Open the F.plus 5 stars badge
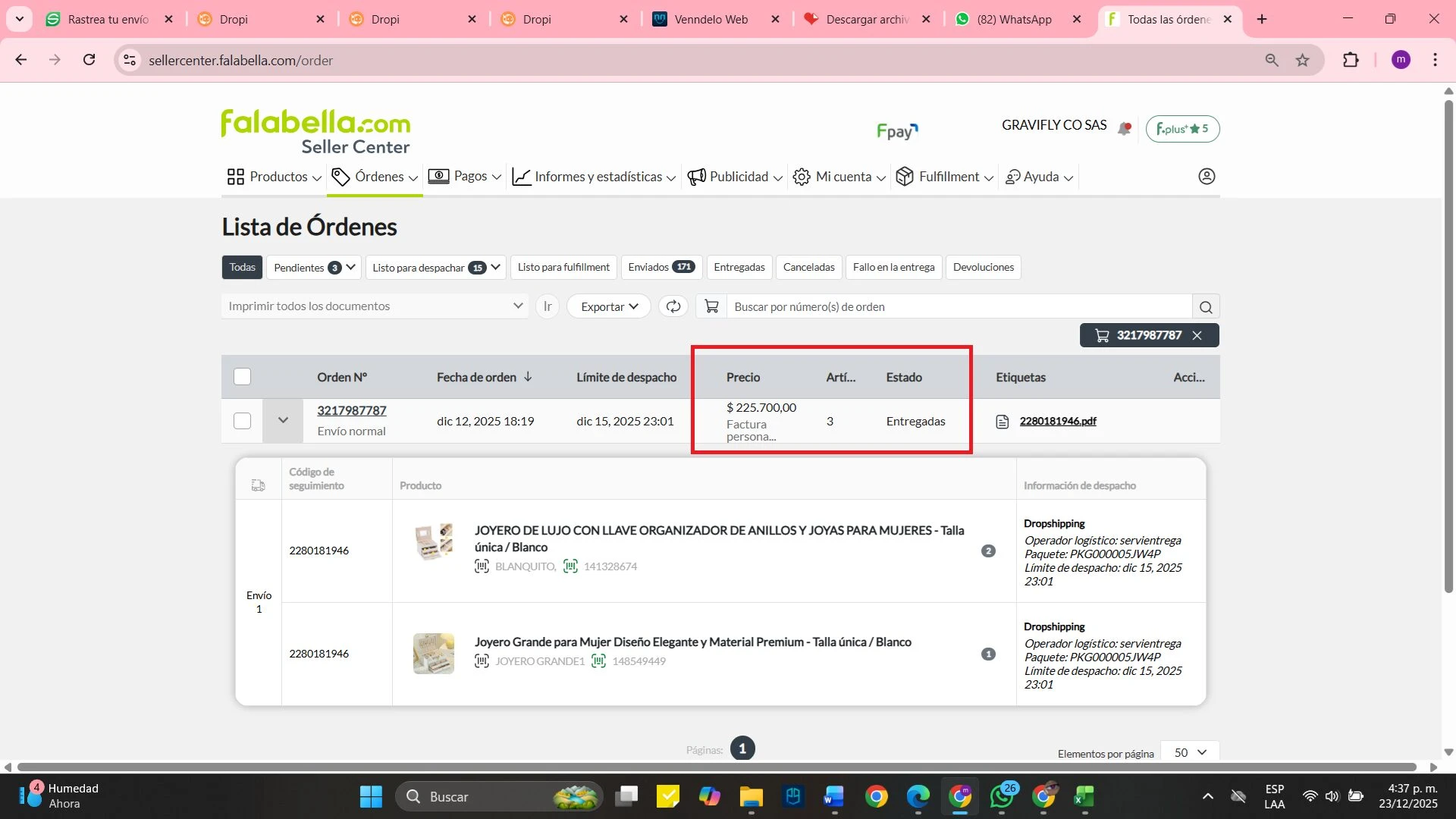 pyautogui.click(x=1182, y=129)
